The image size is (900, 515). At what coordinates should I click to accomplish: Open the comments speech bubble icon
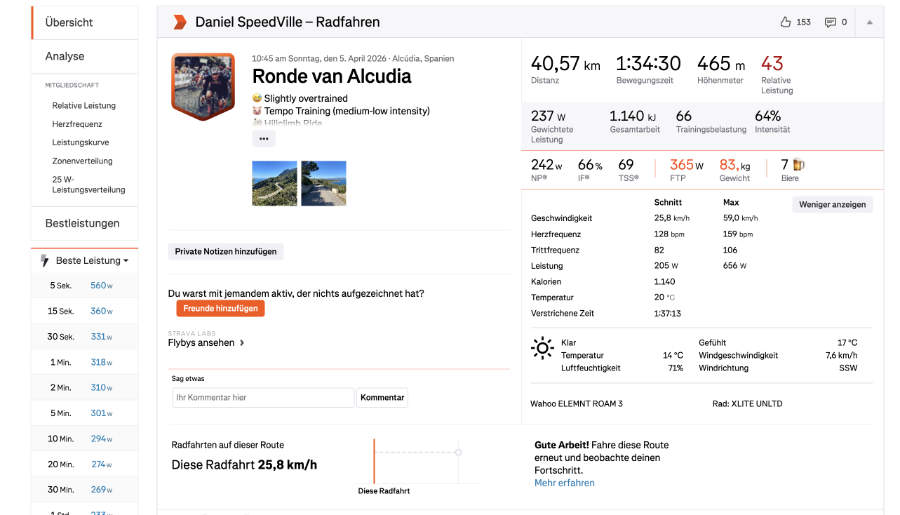(x=830, y=22)
